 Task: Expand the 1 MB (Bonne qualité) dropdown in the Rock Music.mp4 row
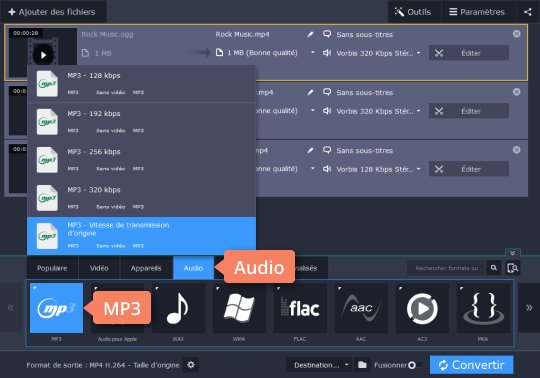tap(312, 52)
